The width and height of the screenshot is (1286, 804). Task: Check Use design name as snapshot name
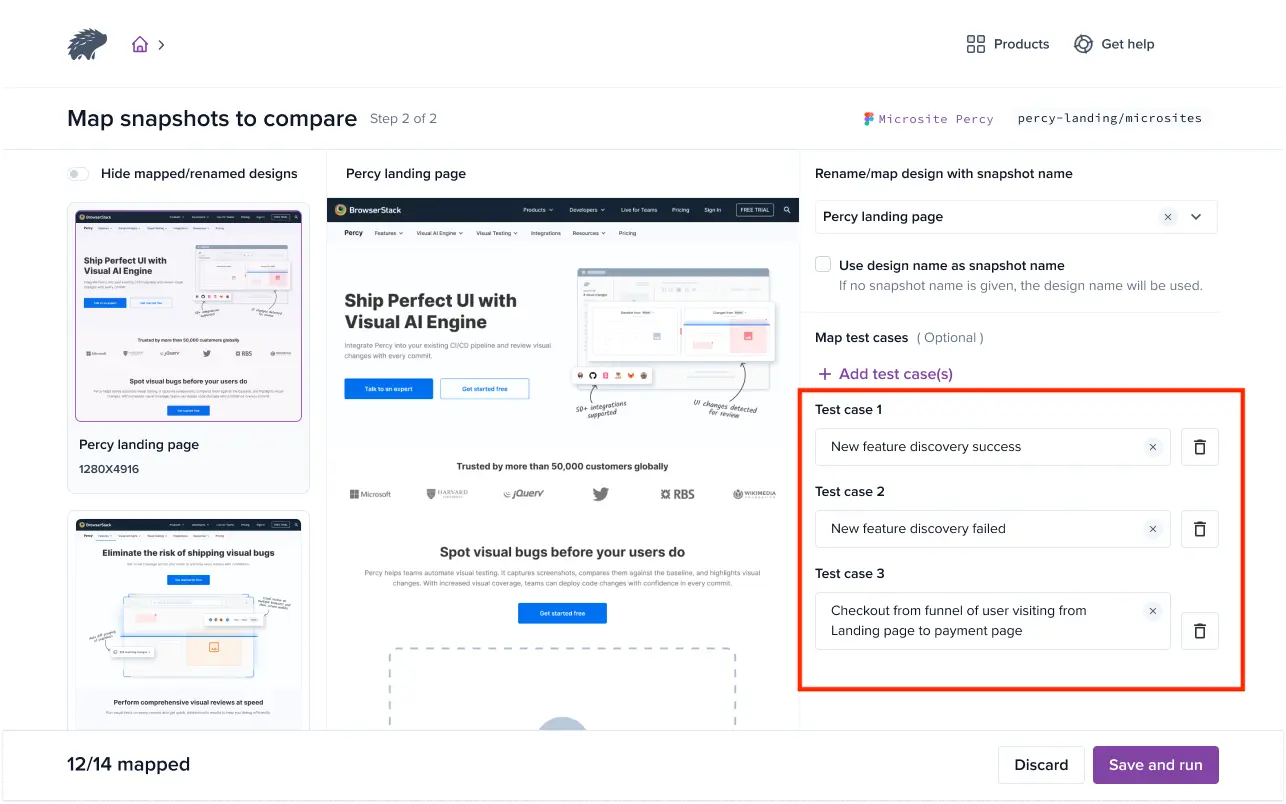point(823,265)
